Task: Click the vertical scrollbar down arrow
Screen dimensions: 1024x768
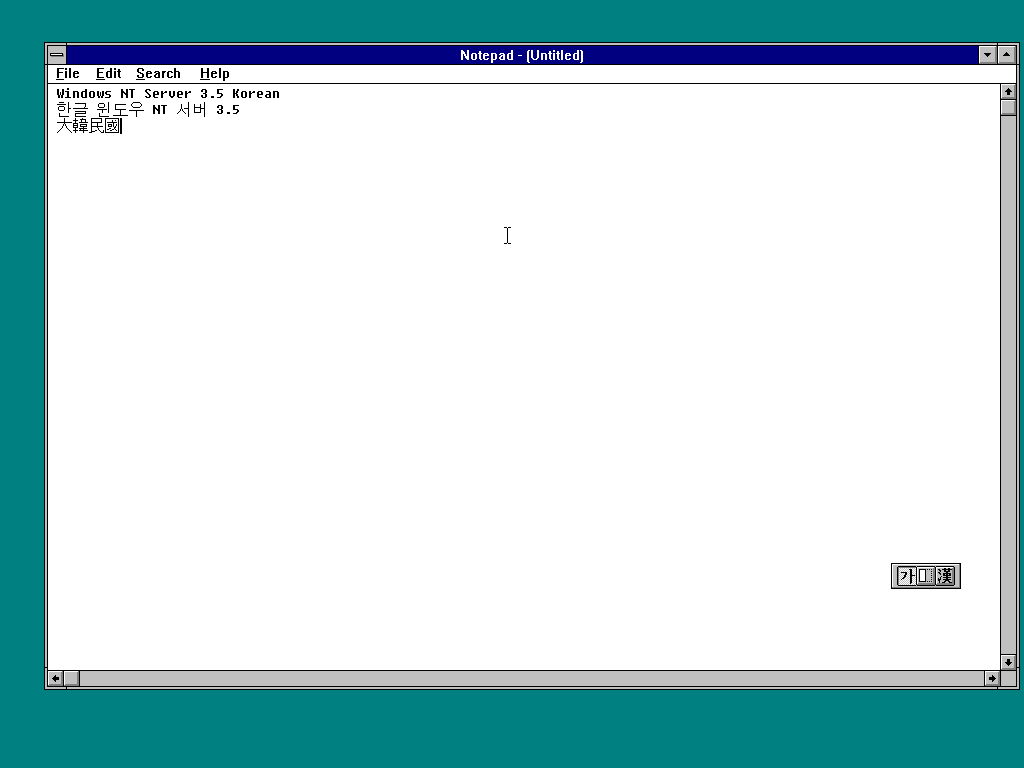Action: point(1008,662)
